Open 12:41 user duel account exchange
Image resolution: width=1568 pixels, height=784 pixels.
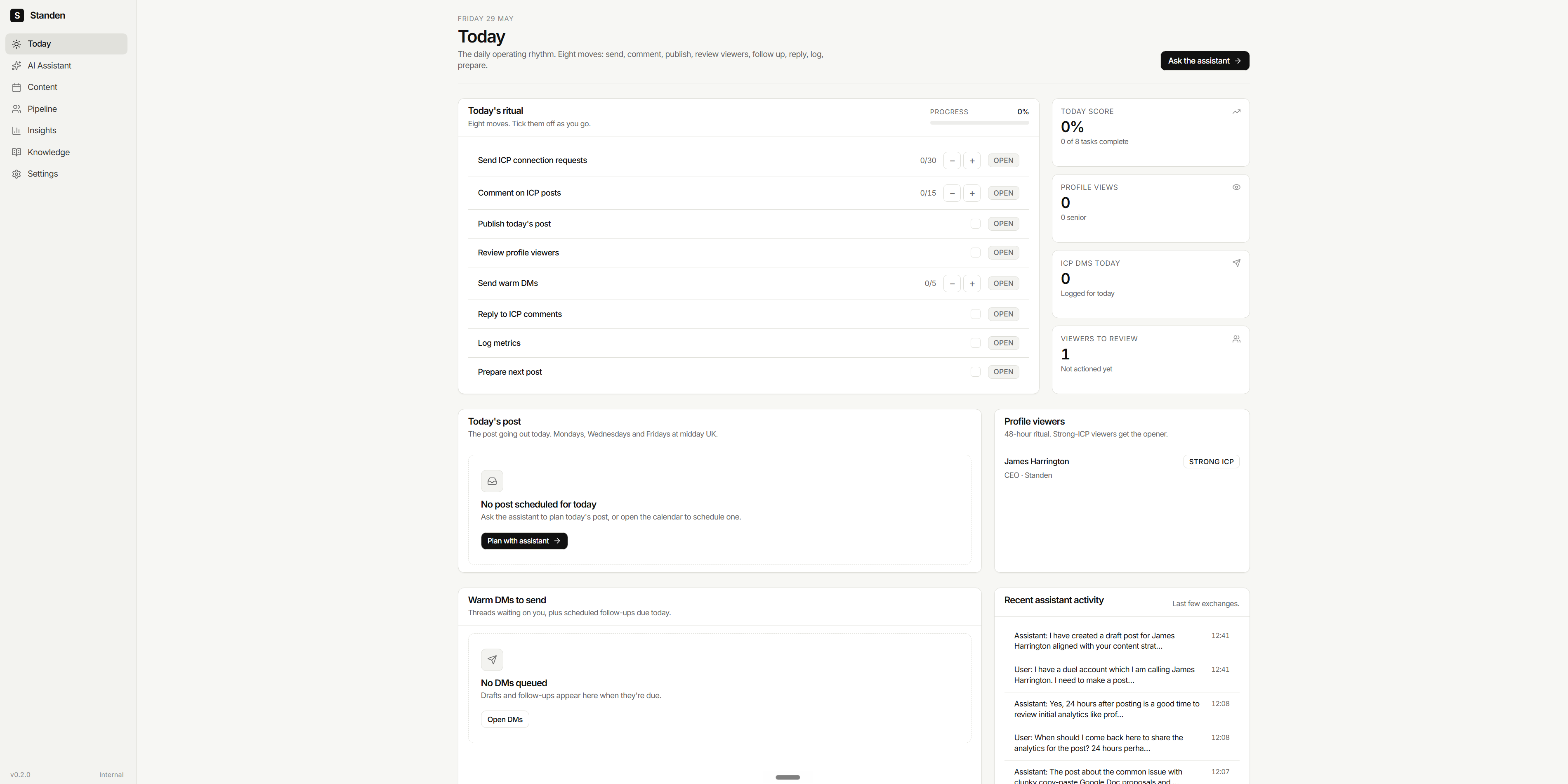[x=1121, y=675]
